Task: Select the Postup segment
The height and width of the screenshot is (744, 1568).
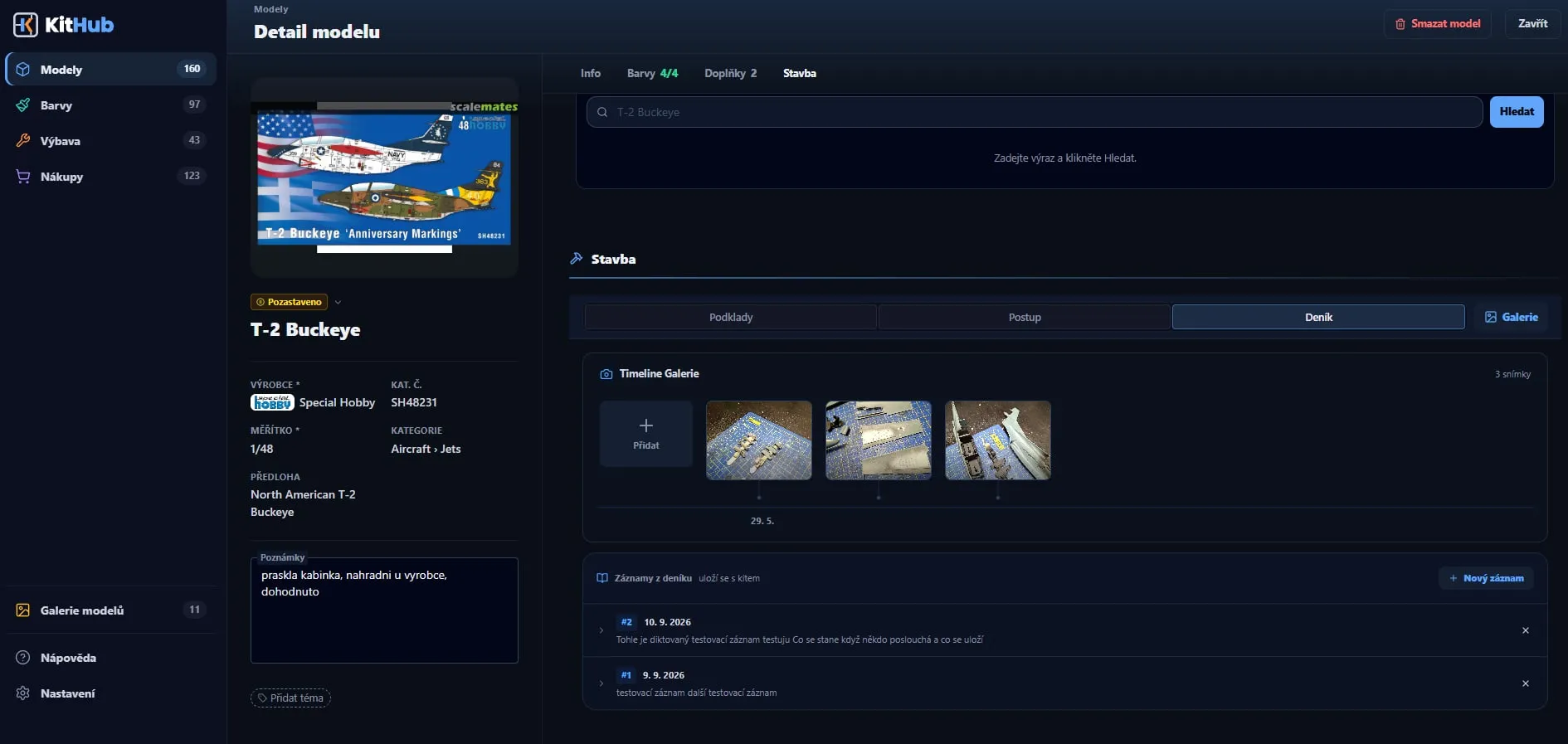Action: [x=1025, y=317]
